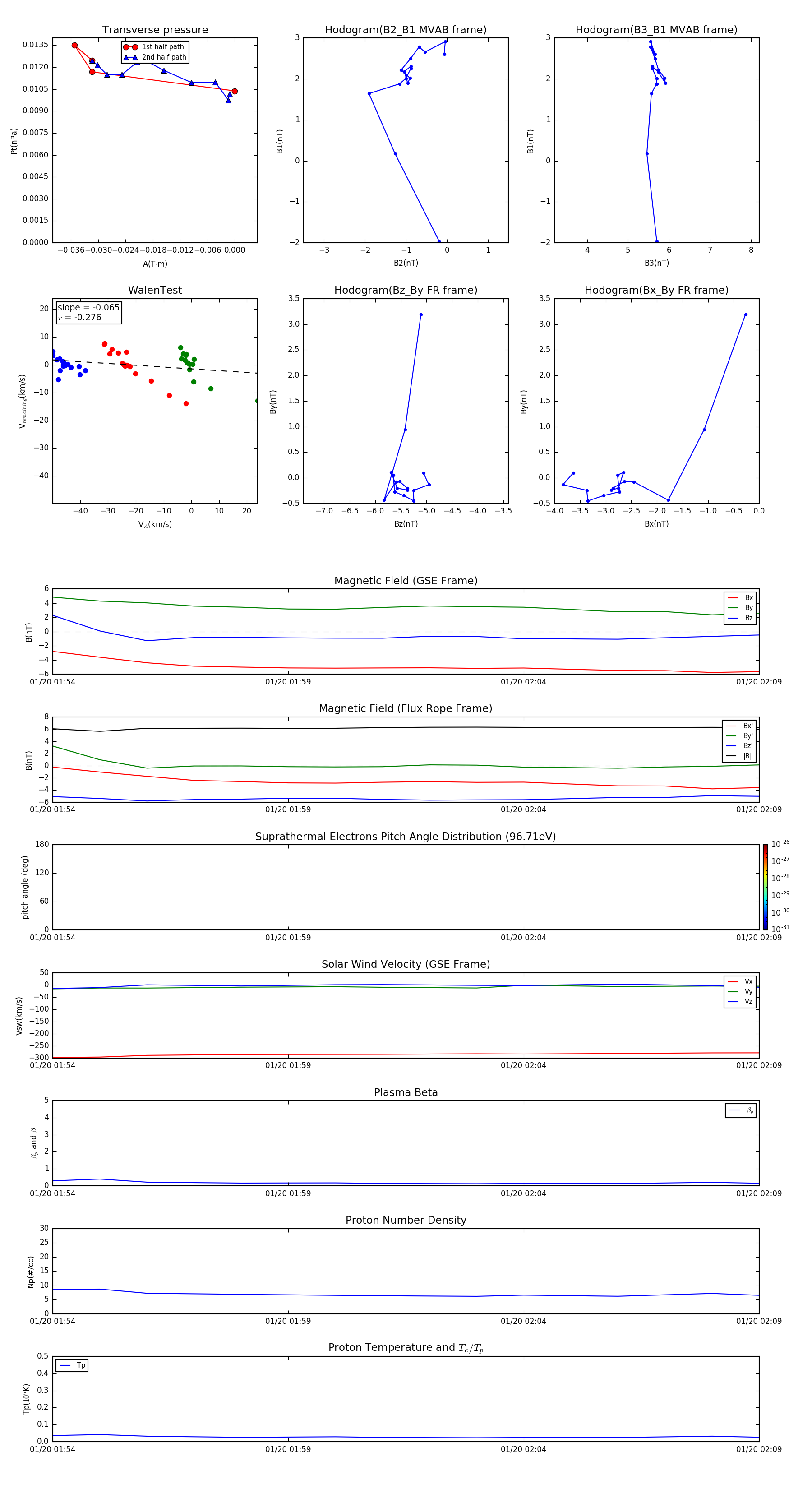Click the "01/20 01:59" tick under GSE Magnetic Field plot
Screen dimensions: 812x1489
click(288, 682)
